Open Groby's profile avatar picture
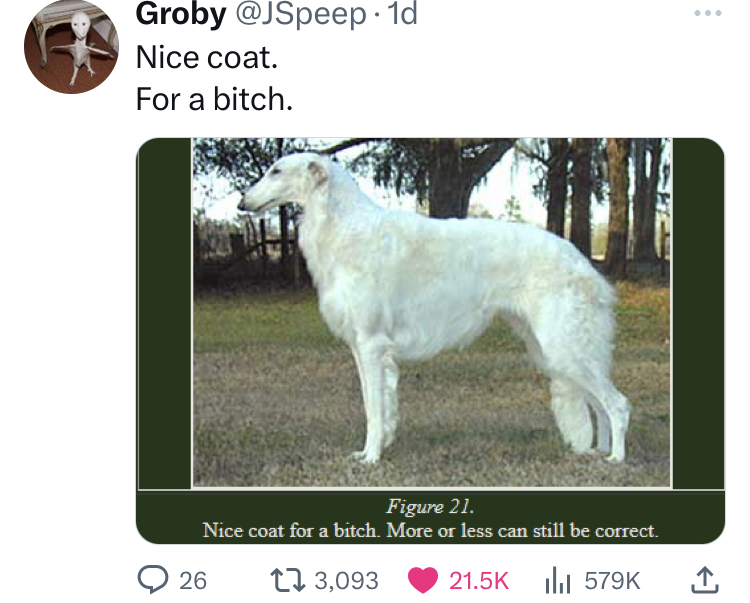Viewport: 750px width, 603px height. pos(71,47)
